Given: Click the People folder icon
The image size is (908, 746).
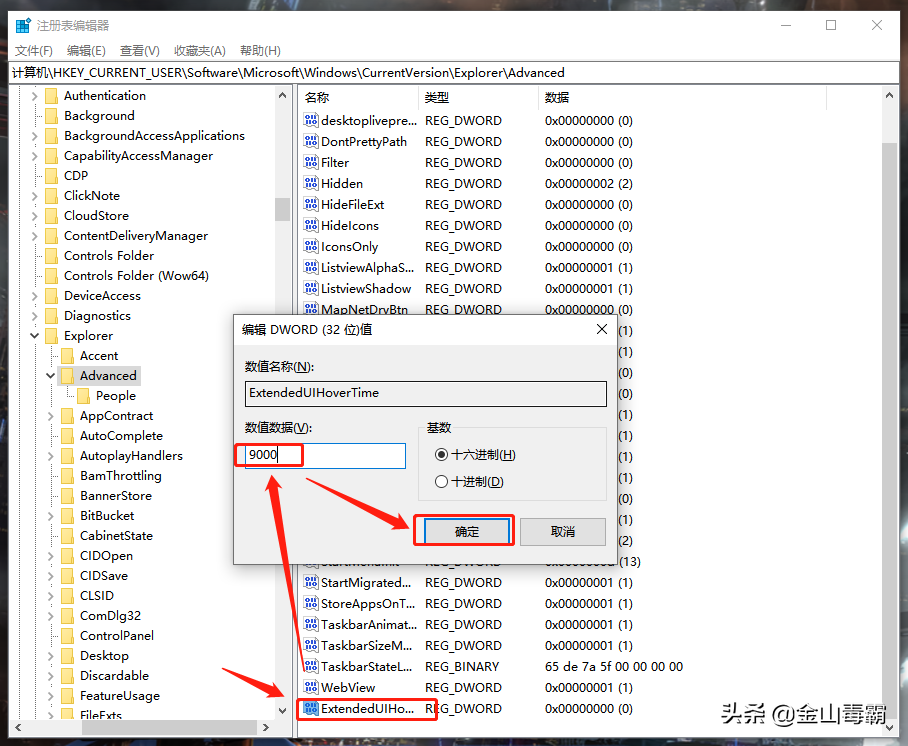Looking at the screenshot, I should [83, 396].
